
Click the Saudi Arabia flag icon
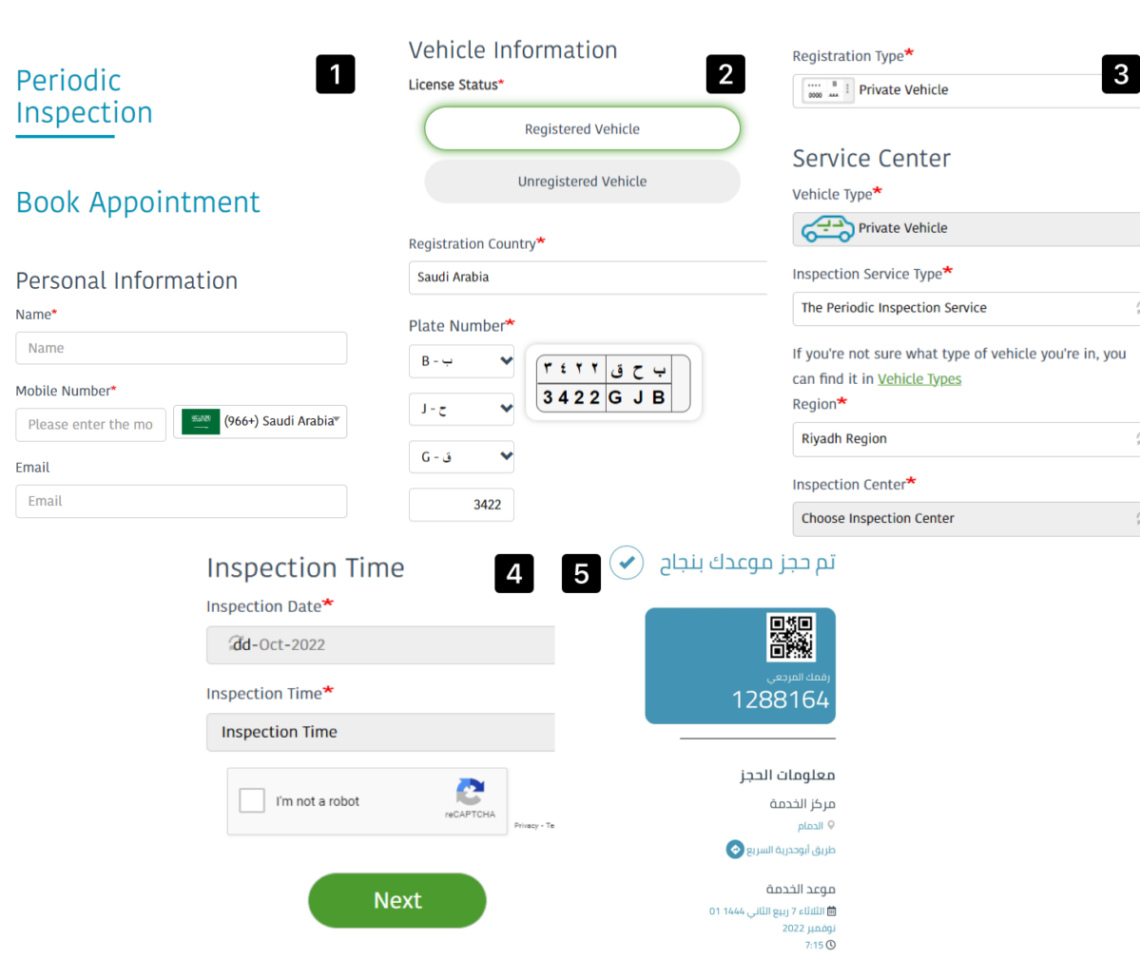coord(199,422)
